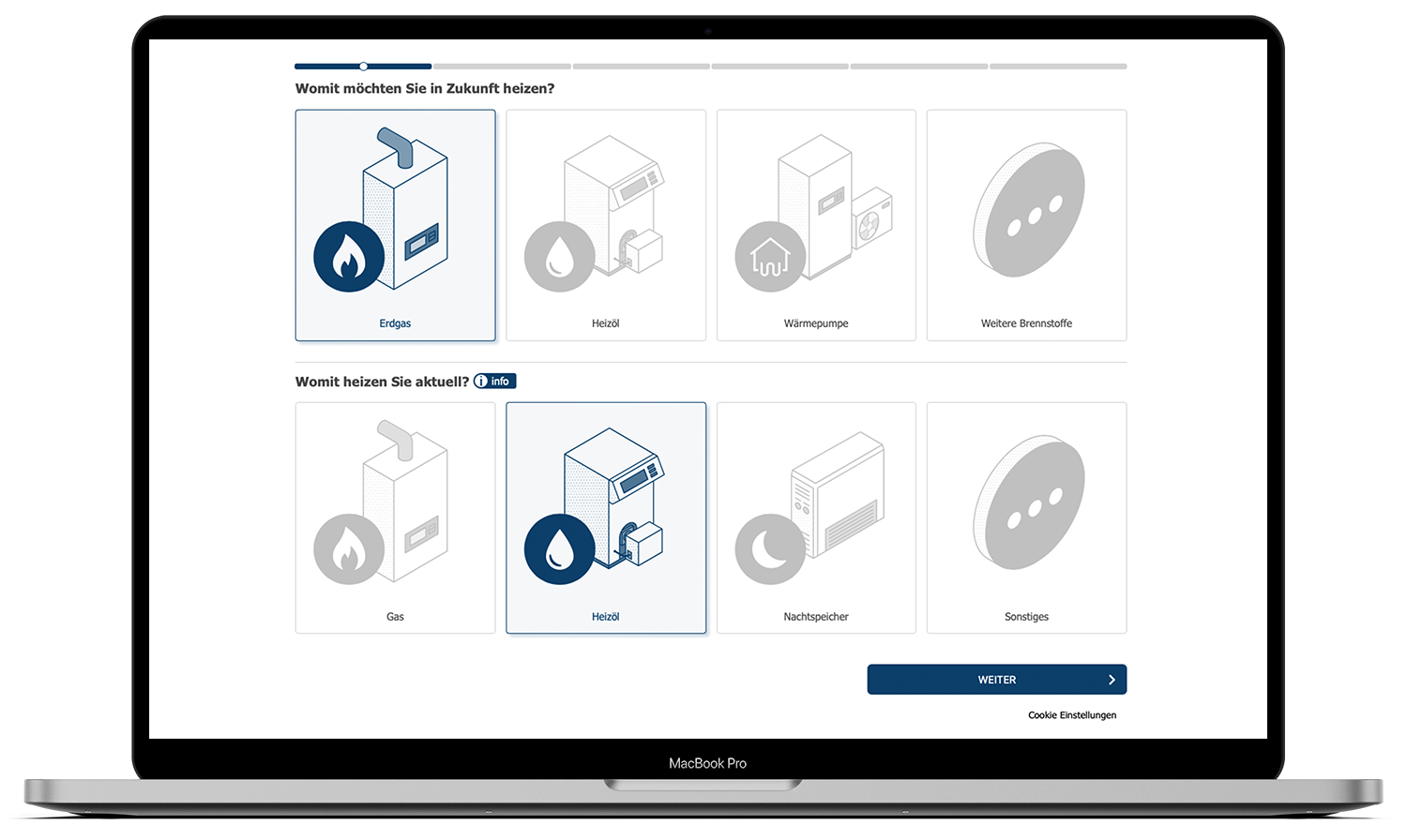Screen dimensions: 1407x840
Task: Select the Heizöl label under current heating
Action: coord(605,617)
